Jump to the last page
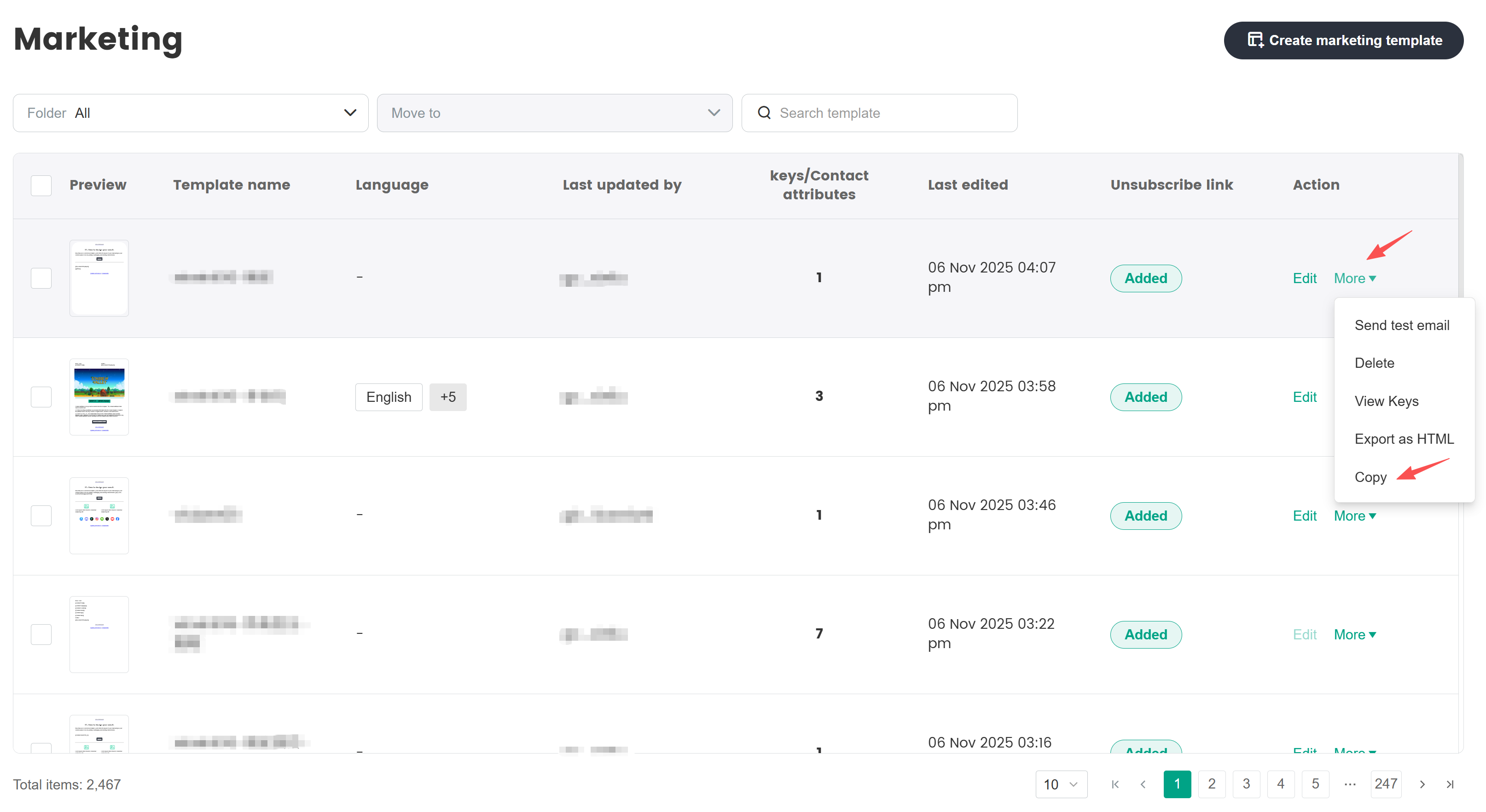Screen dimensions: 1486x812 point(1450,784)
